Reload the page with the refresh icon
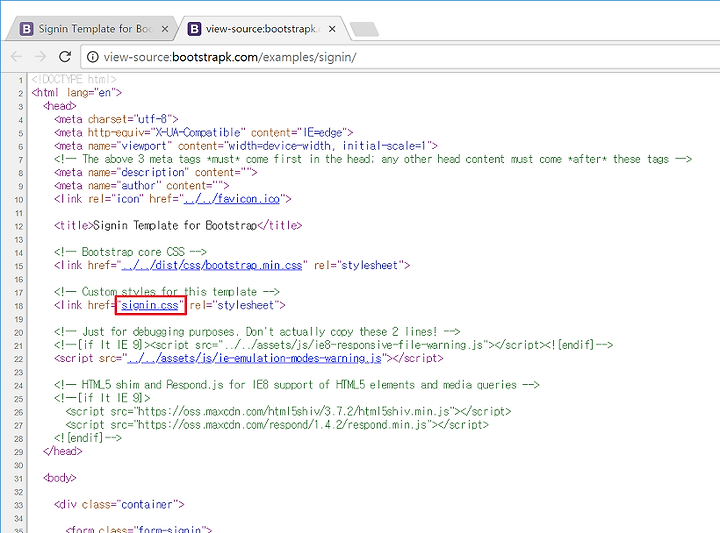Screen dimensions: 720x533 (65, 56)
